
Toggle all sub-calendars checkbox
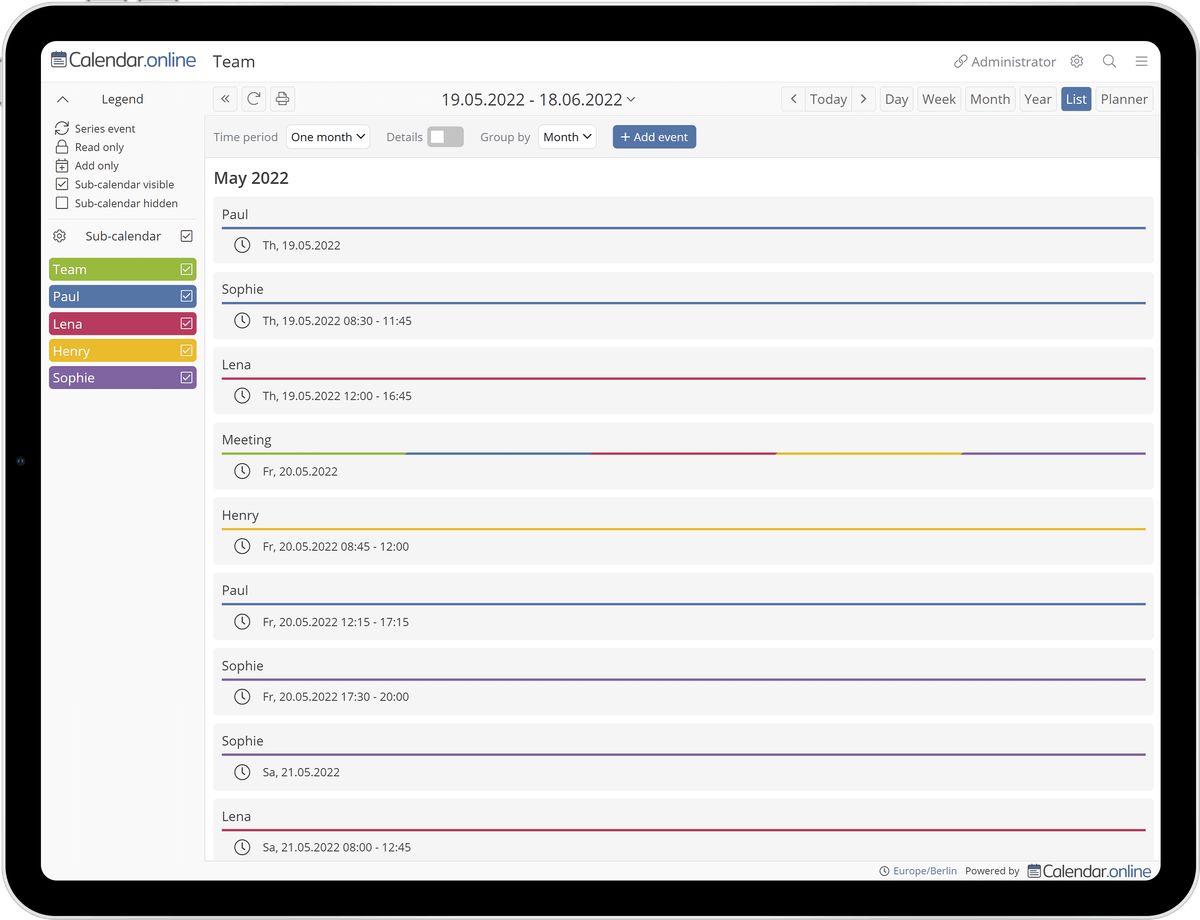click(x=186, y=237)
